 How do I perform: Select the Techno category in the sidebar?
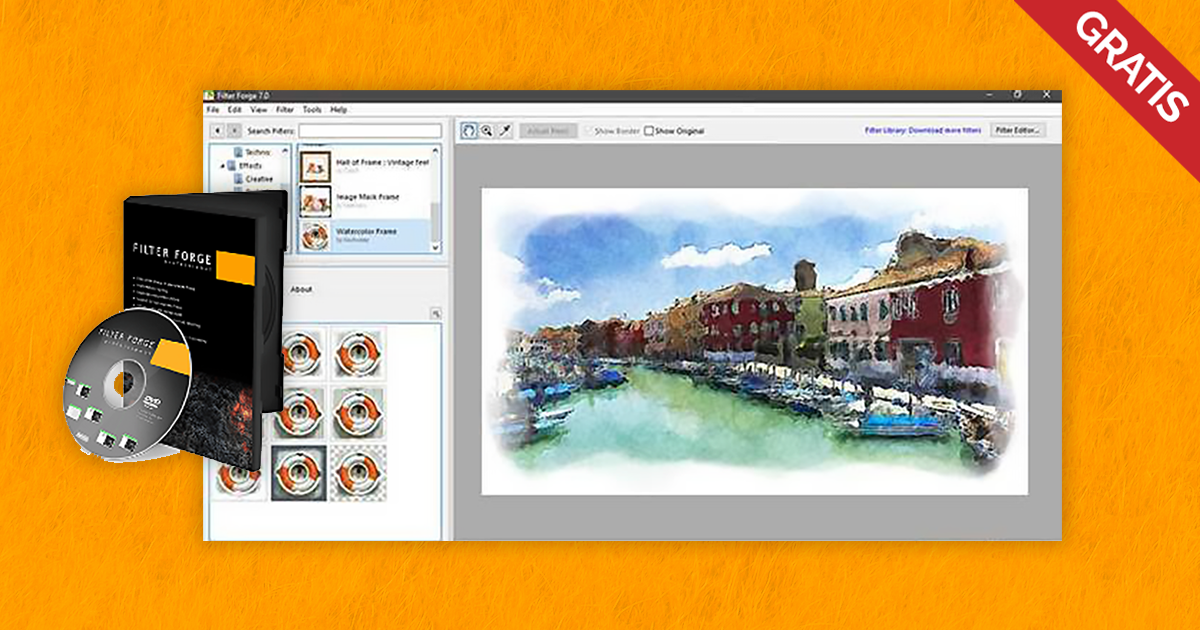[256, 152]
